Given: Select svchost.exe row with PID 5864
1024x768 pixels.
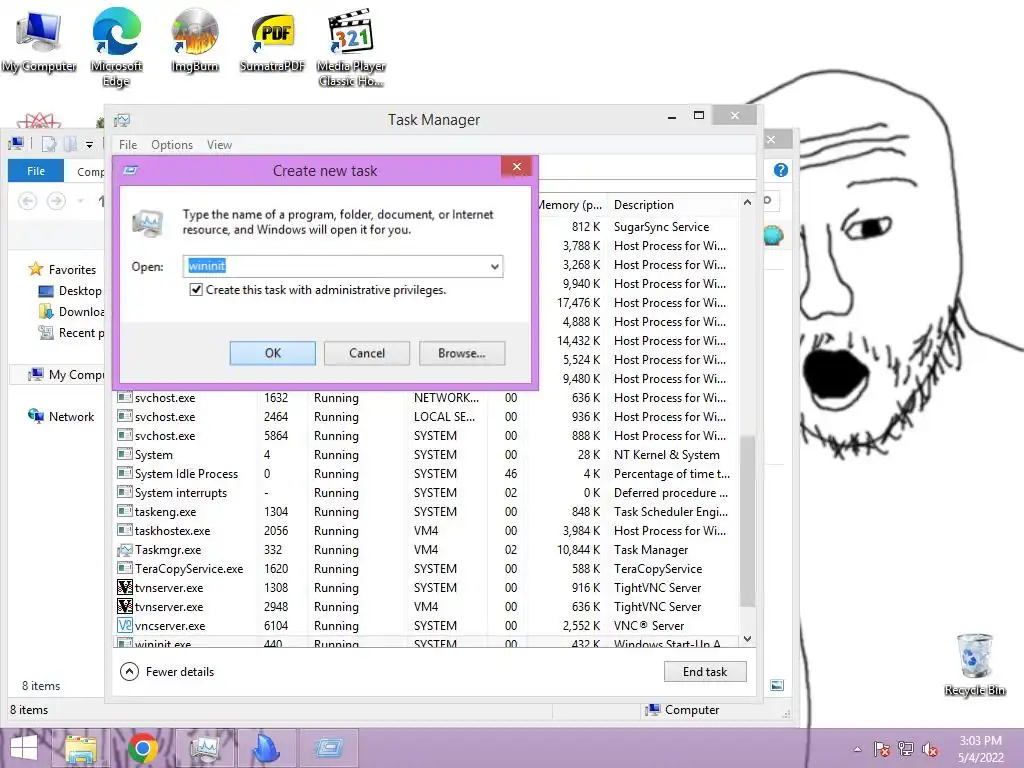Looking at the screenshot, I should coord(426,436).
